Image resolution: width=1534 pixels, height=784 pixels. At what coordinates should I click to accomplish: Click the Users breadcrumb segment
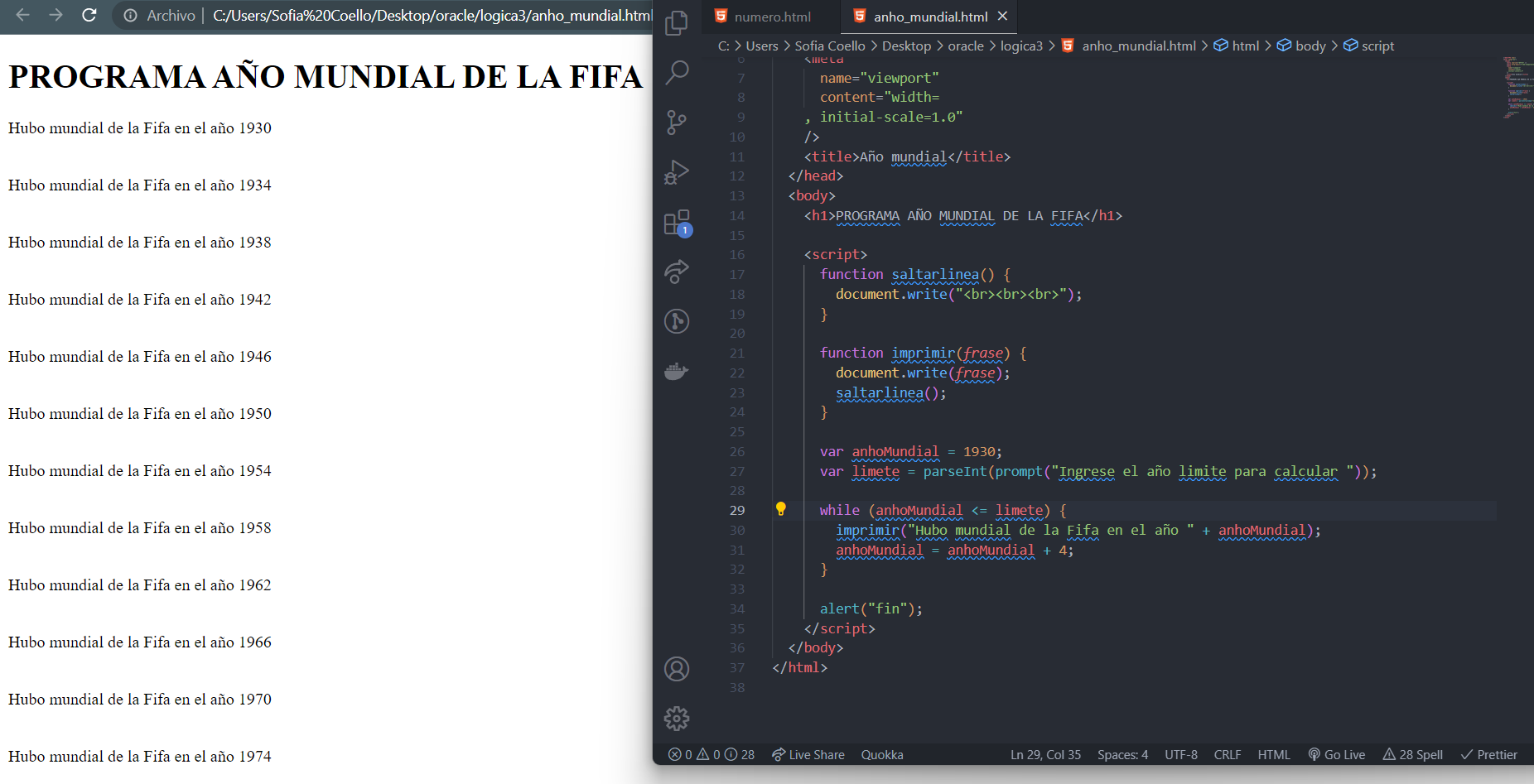click(762, 46)
